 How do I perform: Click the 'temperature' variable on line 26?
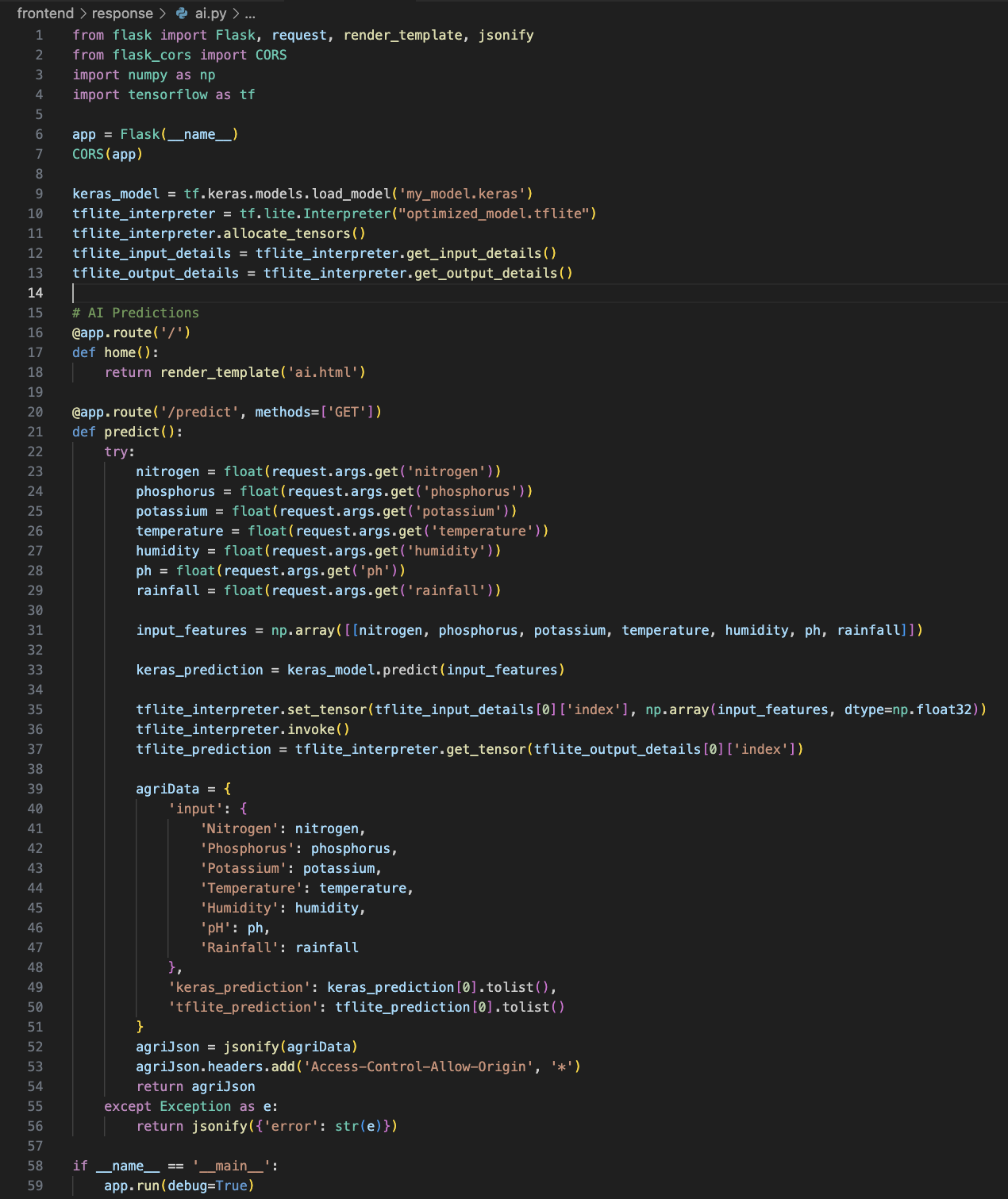point(179,531)
